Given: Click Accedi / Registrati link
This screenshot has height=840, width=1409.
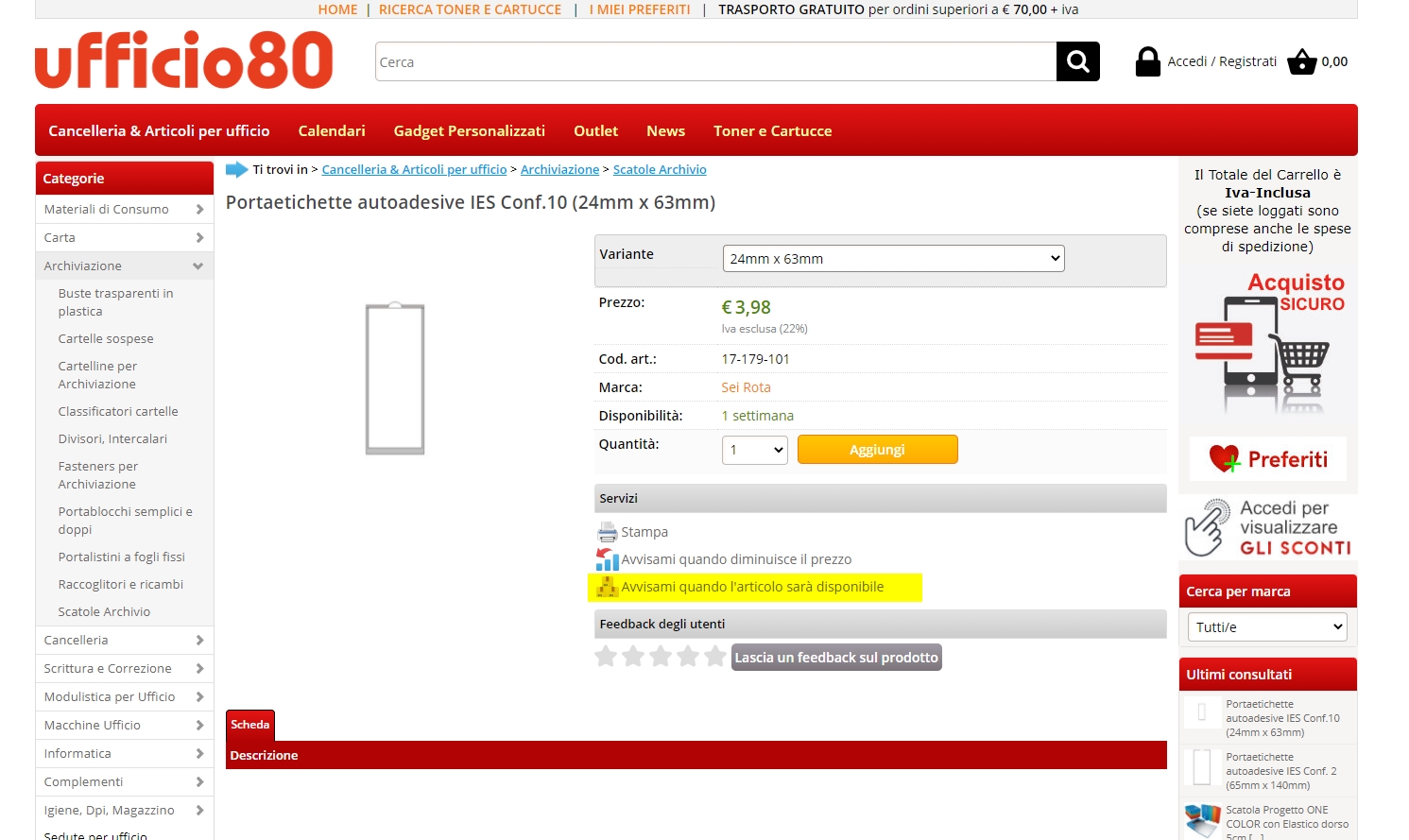Looking at the screenshot, I should pyautogui.click(x=1222, y=61).
